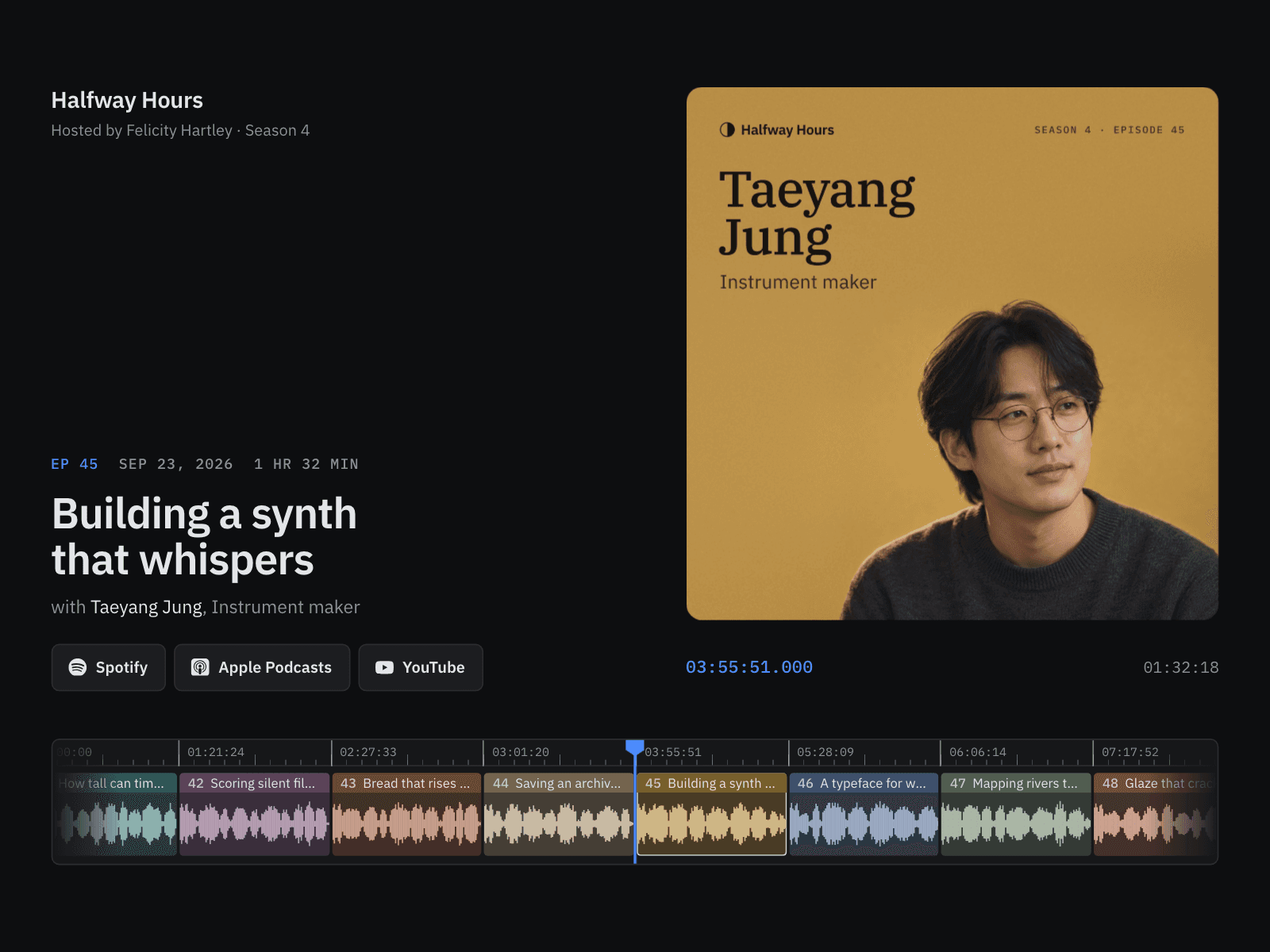The width and height of the screenshot is (1270, 952).
Task: Select clip 45 Building a synth
Action: [x=712, y=814]
